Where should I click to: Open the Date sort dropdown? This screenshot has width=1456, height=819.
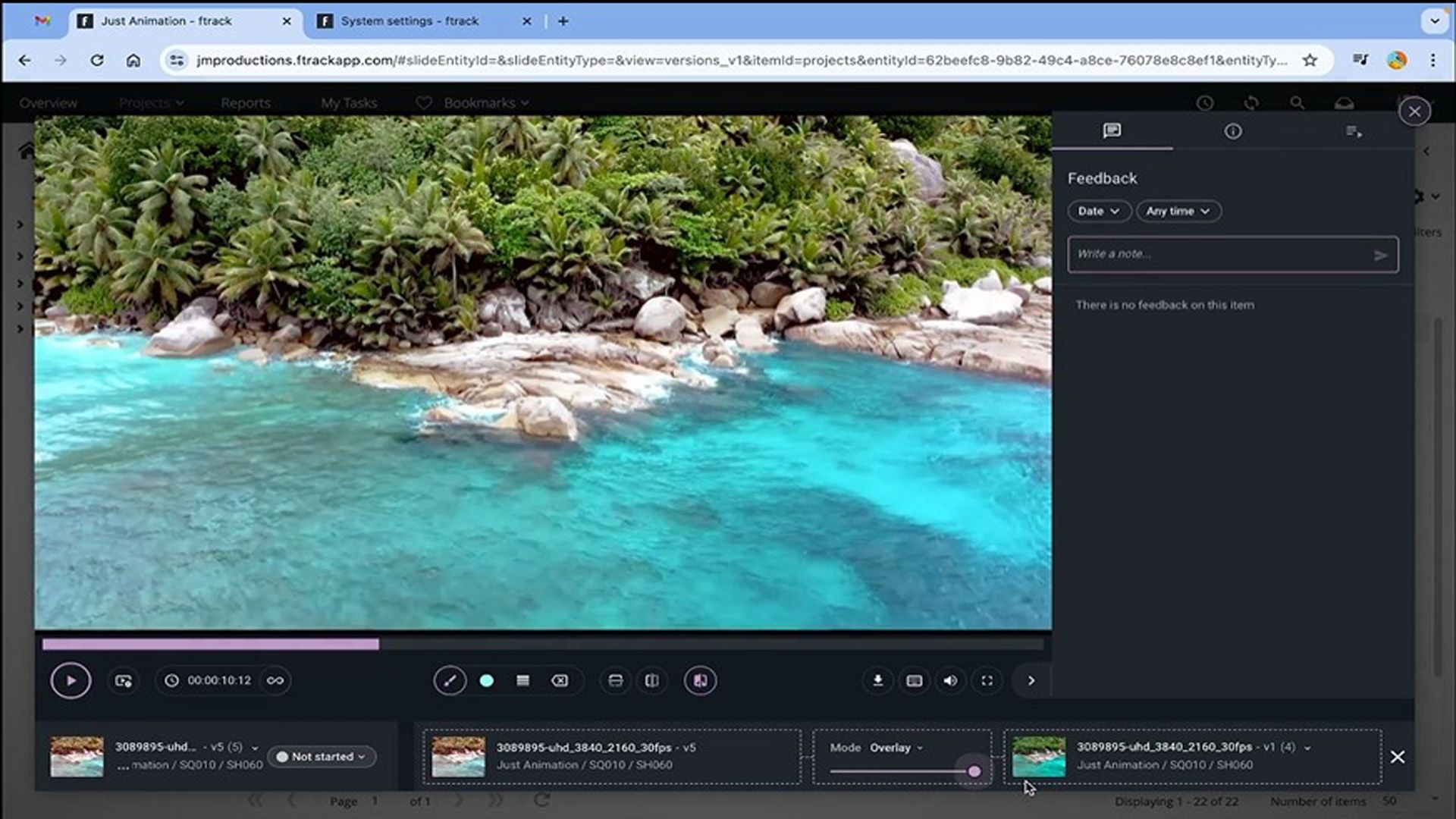(1098, 211)
